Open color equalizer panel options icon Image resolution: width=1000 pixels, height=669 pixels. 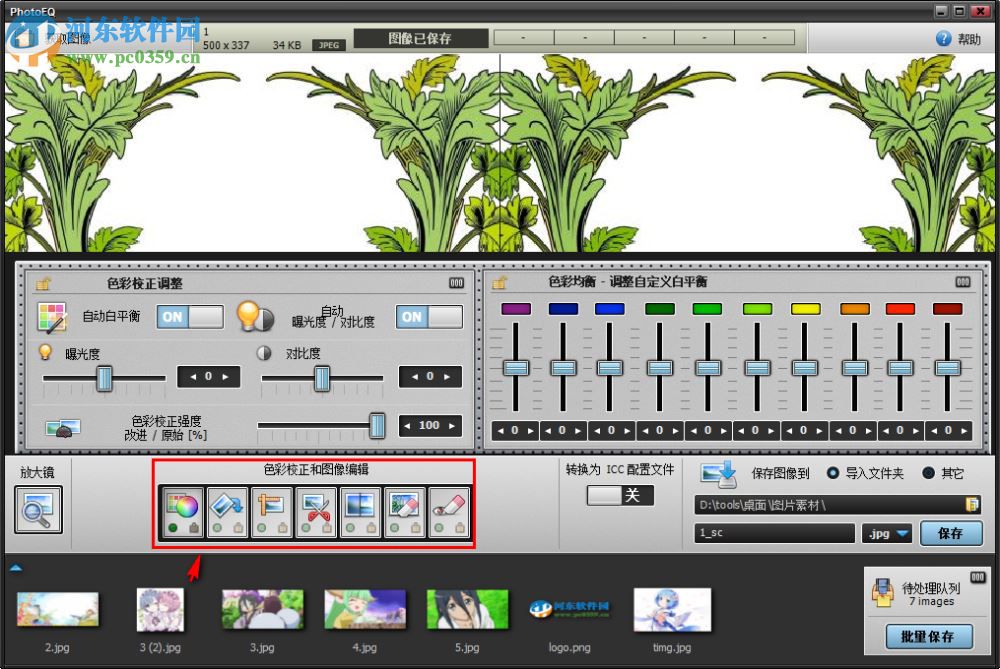(x=962, y=281)
